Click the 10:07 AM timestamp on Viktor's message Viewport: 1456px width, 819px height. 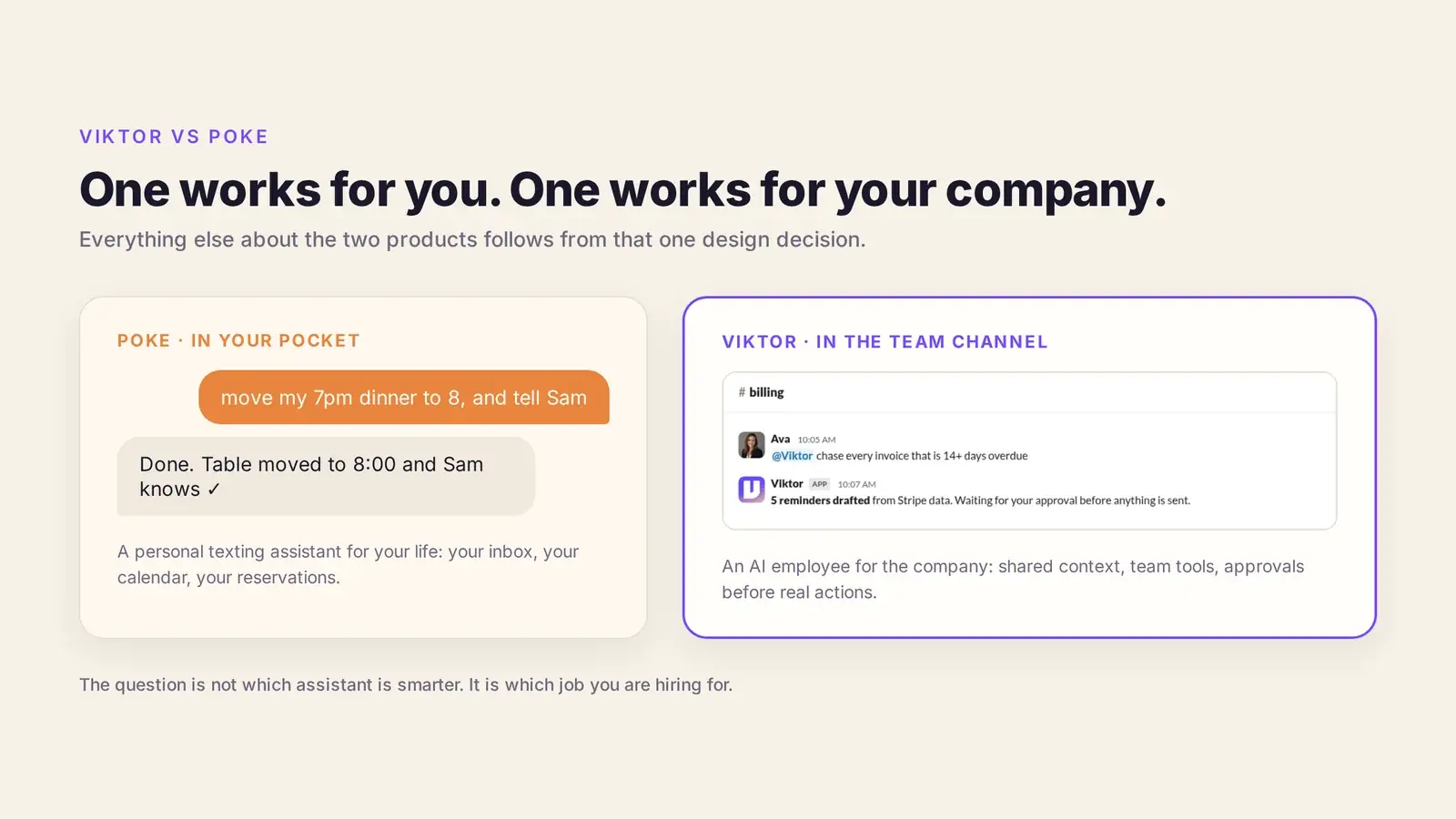click(856, 484)
